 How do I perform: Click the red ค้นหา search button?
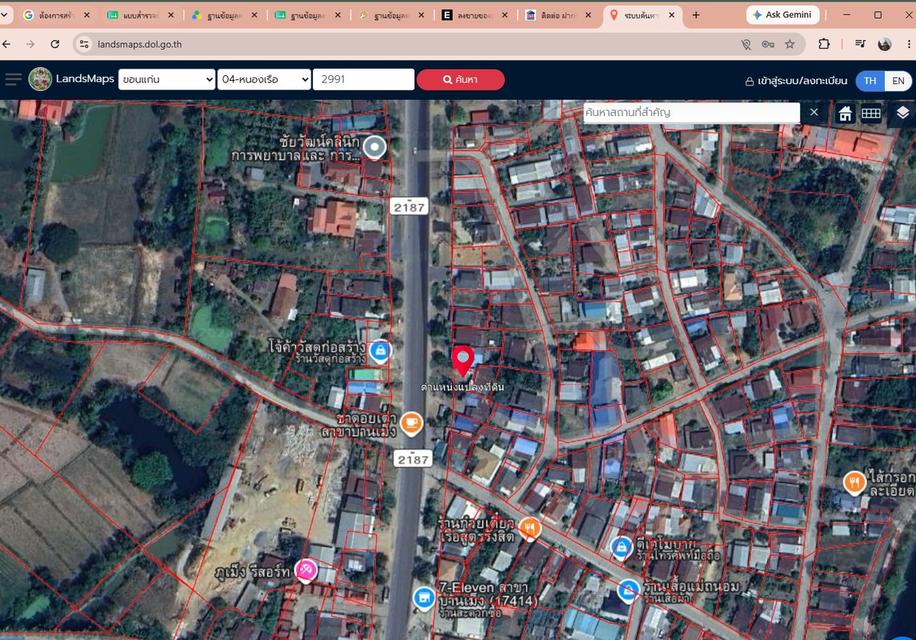pyautogui.click(x=460, y=79)
